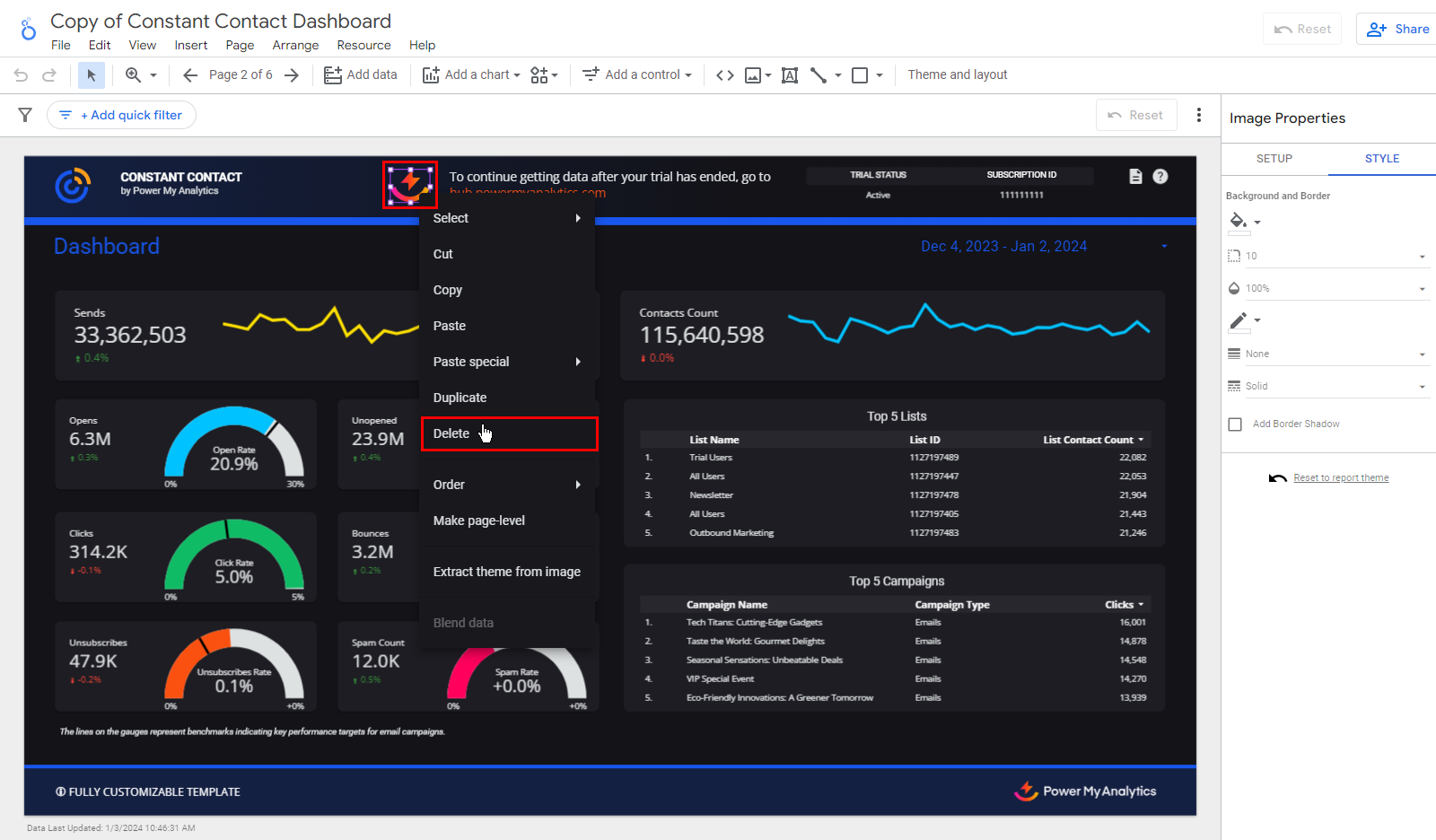Select the selection mode pointer tool
Viewport: 1436px width, 840px height.
coord(91,75)
